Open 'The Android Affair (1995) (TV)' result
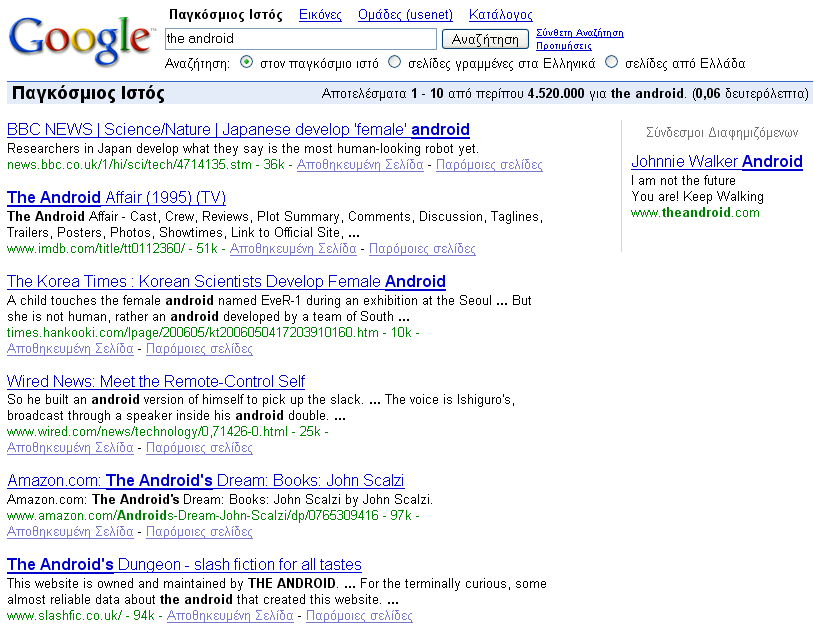The image size is (814, 627). 116,197
